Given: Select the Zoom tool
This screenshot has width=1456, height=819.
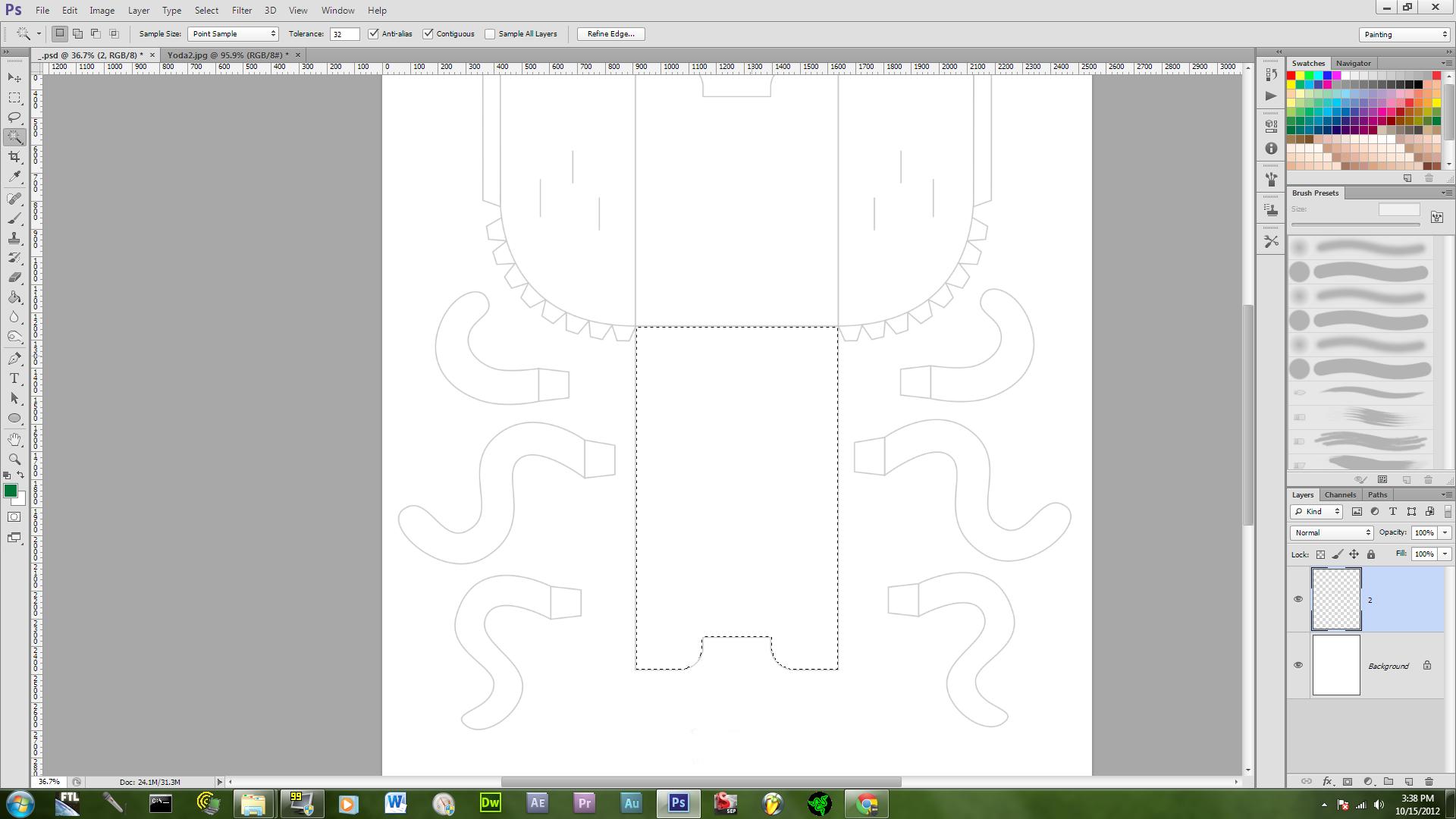Looking at the screenshot, I should (14, 460).
